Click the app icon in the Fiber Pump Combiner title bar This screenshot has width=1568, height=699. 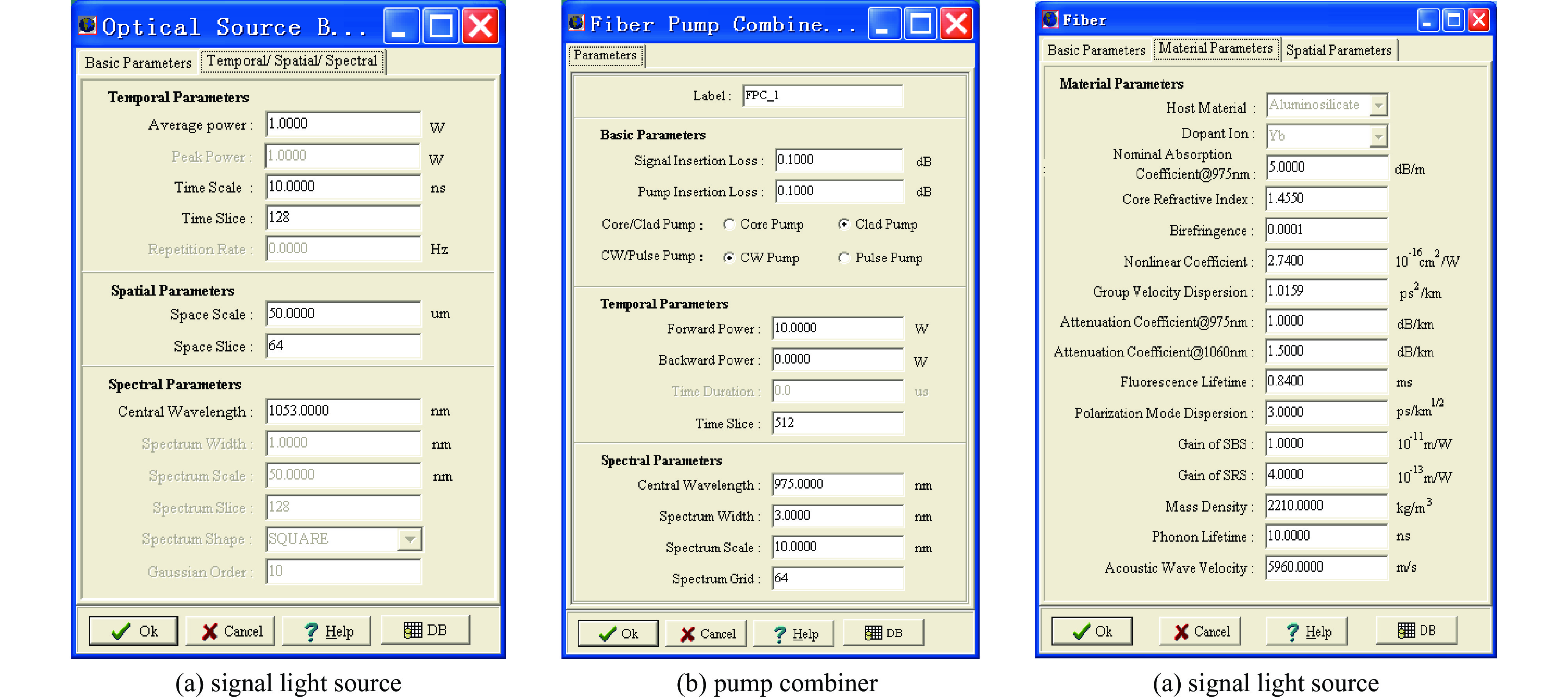(x=576, y=23)
